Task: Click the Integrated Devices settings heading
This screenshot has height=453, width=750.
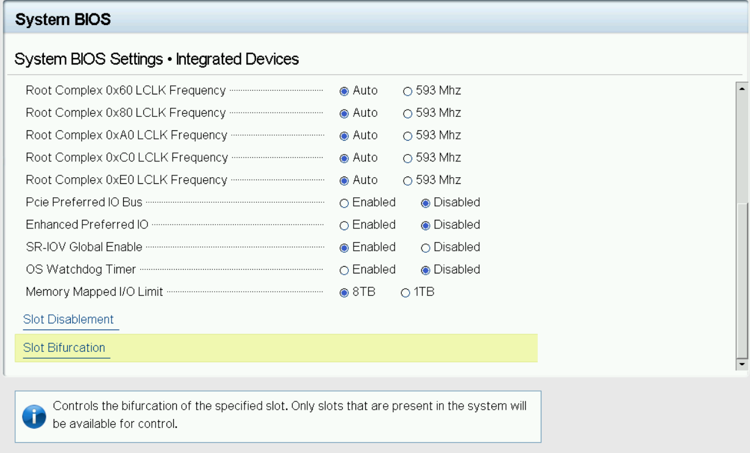Action: click(x=156, y=59)
